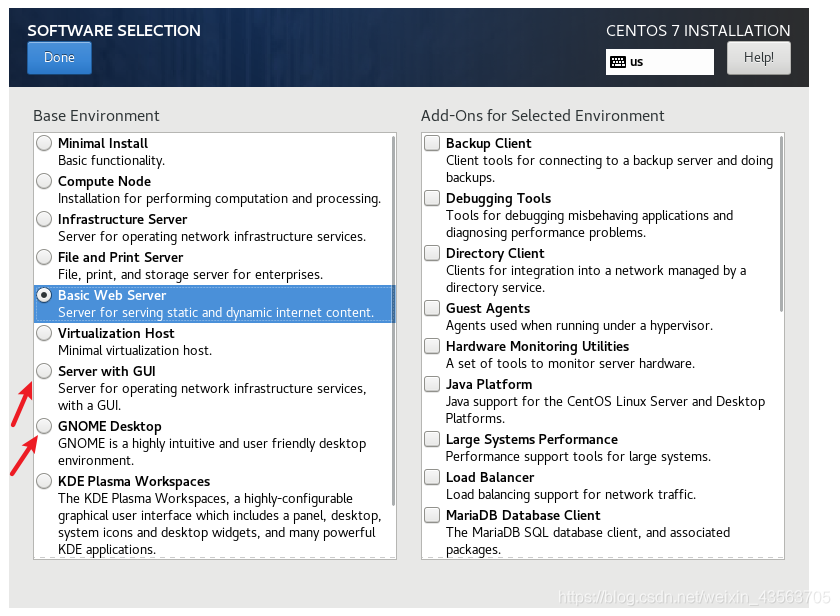Image resolution: width=840 pixels, height=616 pixels.
Task: Enable the Large Systems Performance checkbox
Action: pos(432,439)
